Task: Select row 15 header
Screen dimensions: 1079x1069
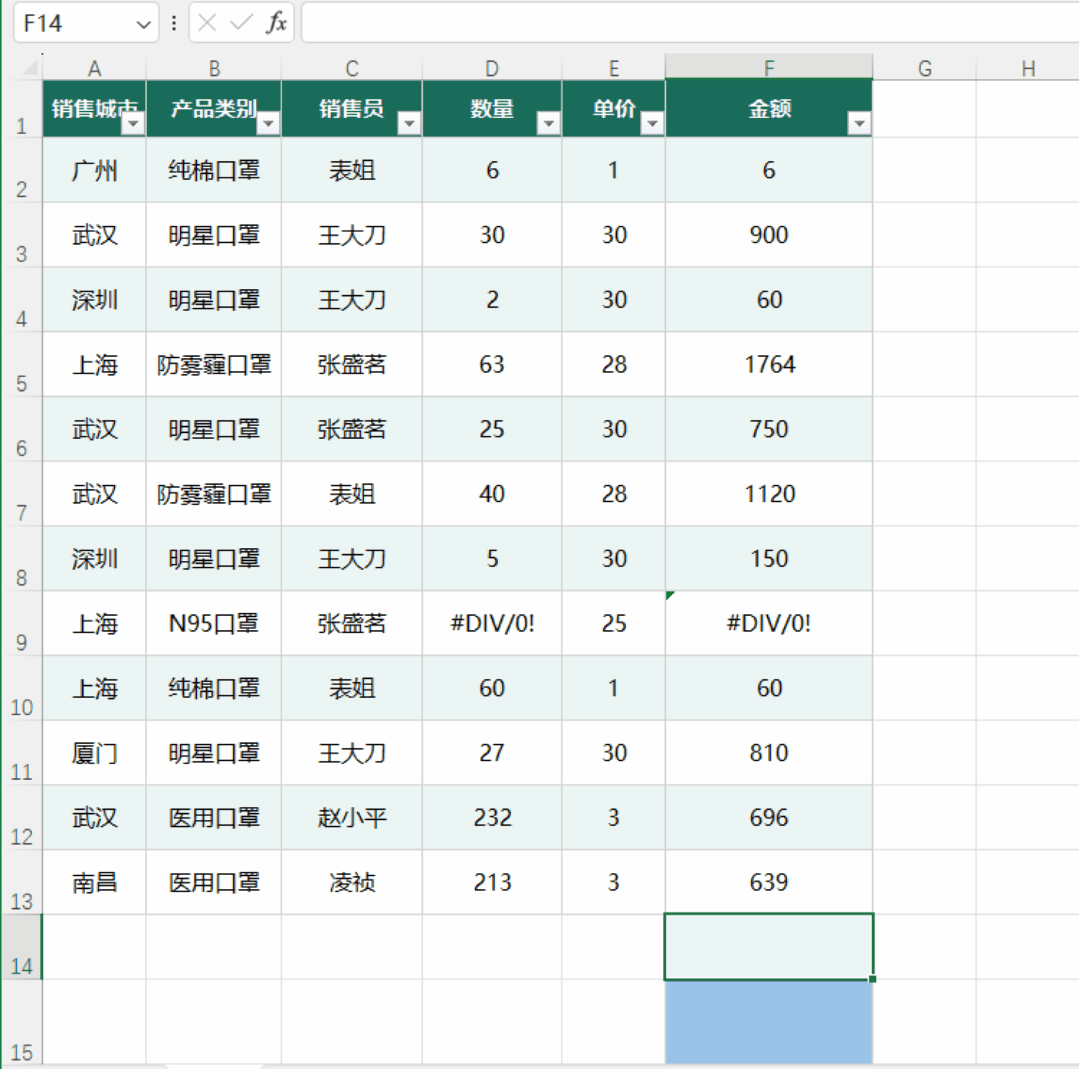Action: pyautogui.click(x=21, y=1022)
